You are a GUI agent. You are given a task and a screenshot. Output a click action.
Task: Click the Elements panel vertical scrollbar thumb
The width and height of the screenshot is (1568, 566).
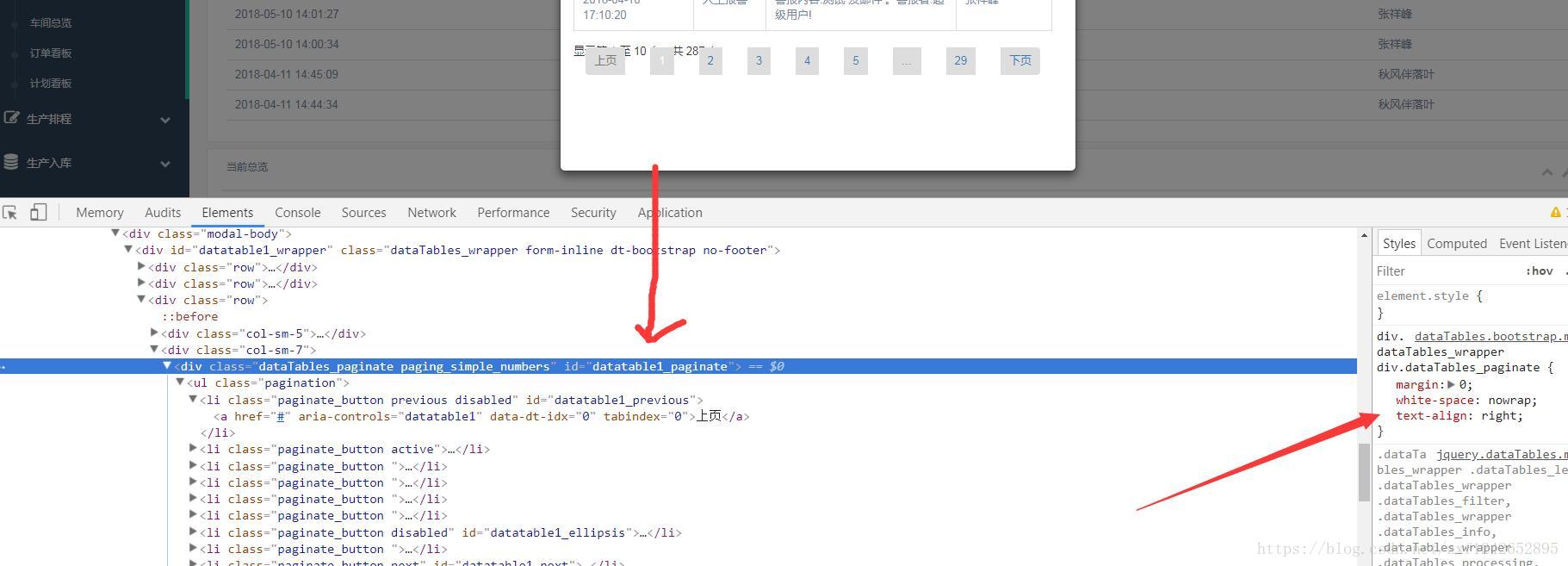click(x=1364, y=472)
